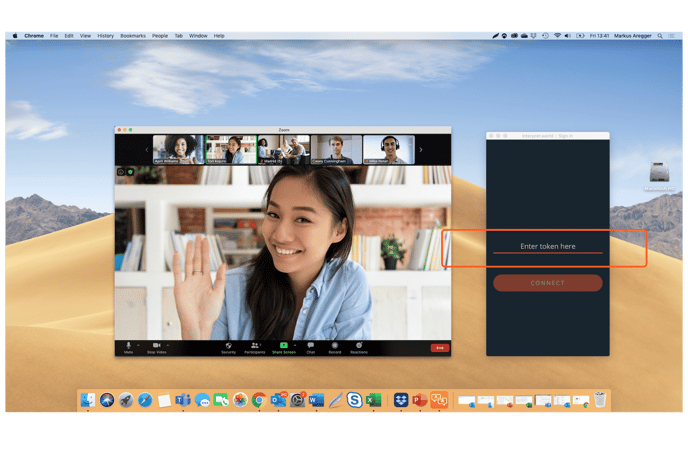Start recording with Record button
Viewport: 688px width, 458px height.
(335, 348)
